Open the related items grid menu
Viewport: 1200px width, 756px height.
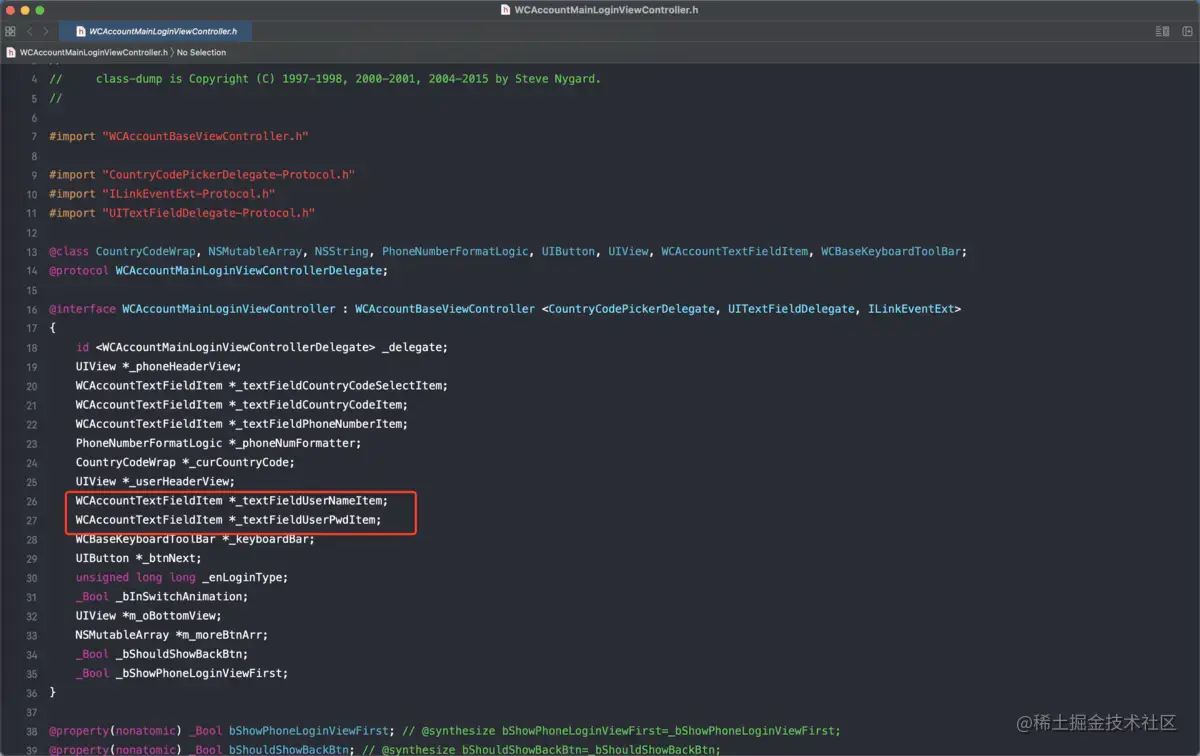click(10, 31)
